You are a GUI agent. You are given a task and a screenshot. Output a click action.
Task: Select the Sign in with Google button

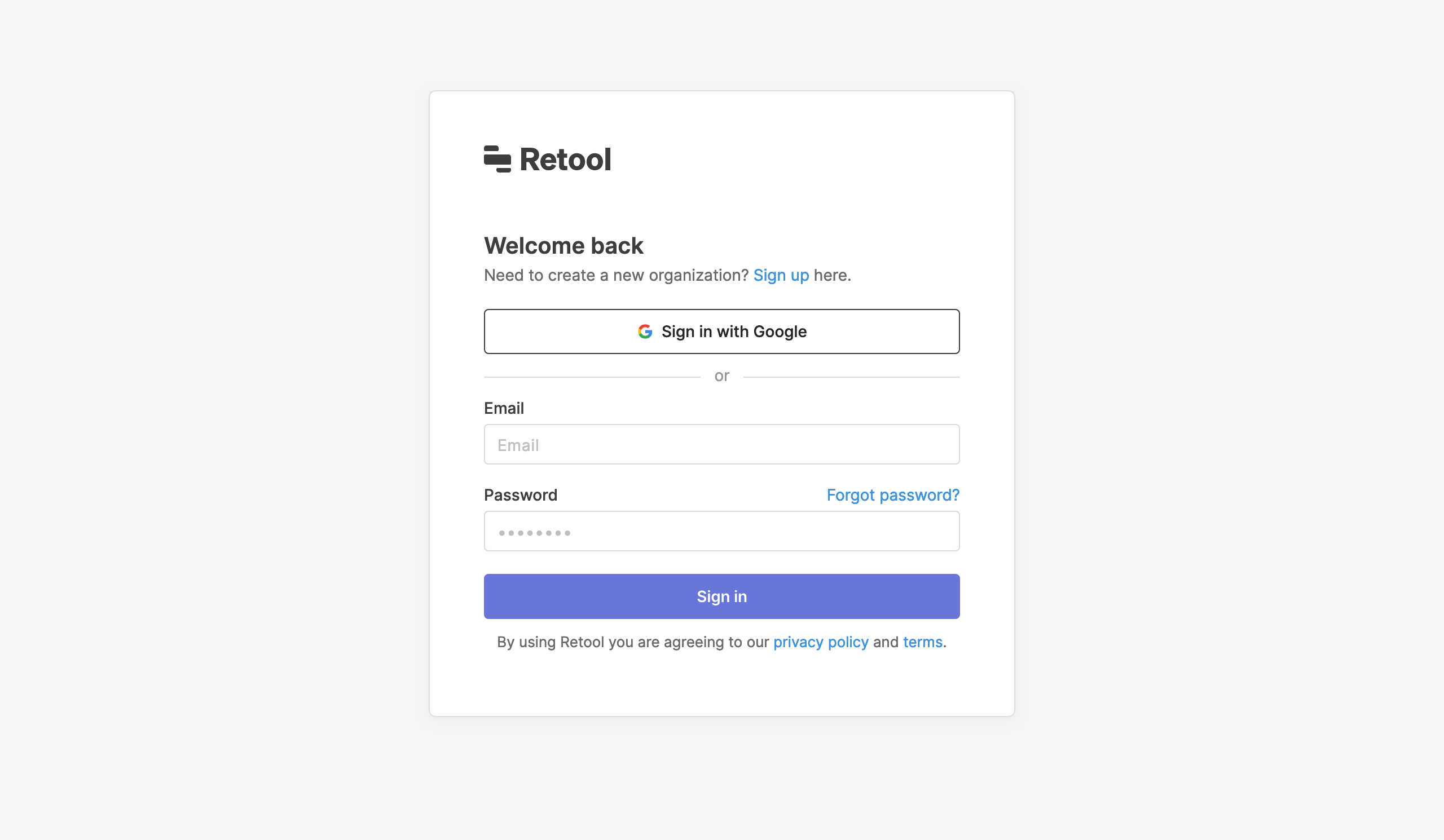721,331
